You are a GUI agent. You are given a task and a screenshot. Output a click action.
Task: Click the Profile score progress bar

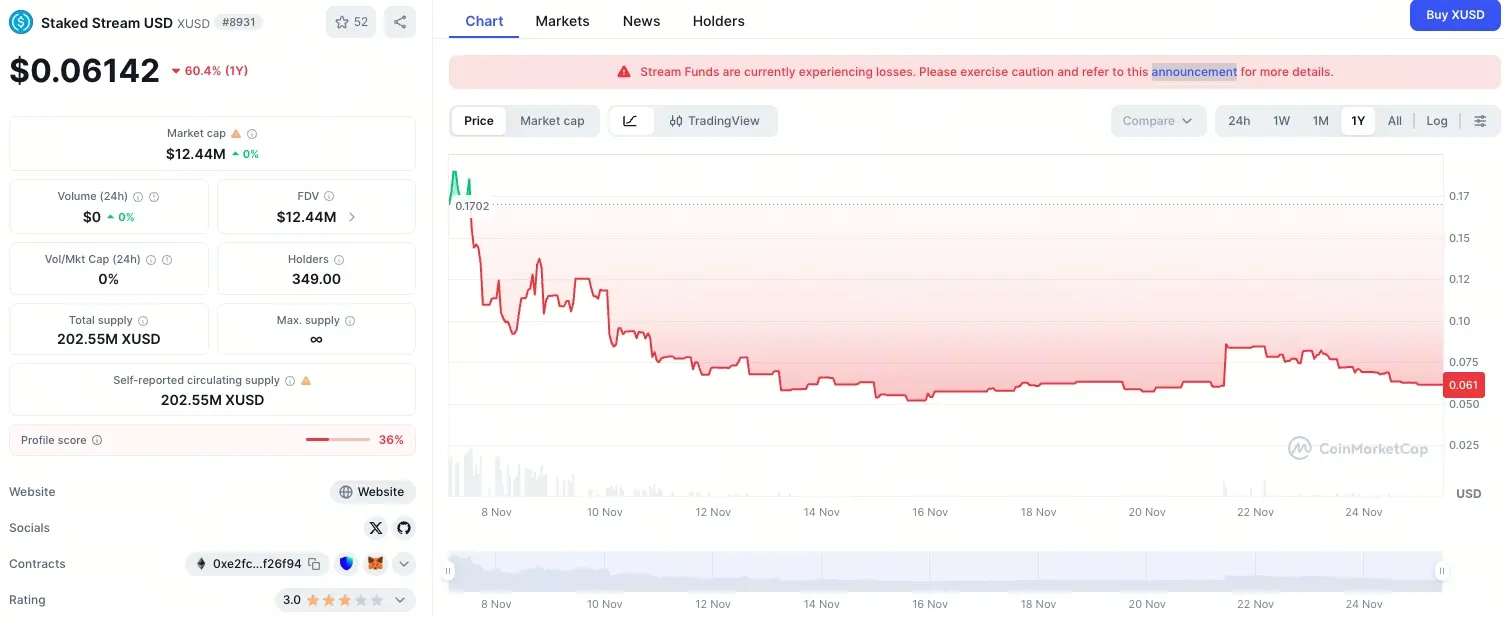tap(337, 439)
